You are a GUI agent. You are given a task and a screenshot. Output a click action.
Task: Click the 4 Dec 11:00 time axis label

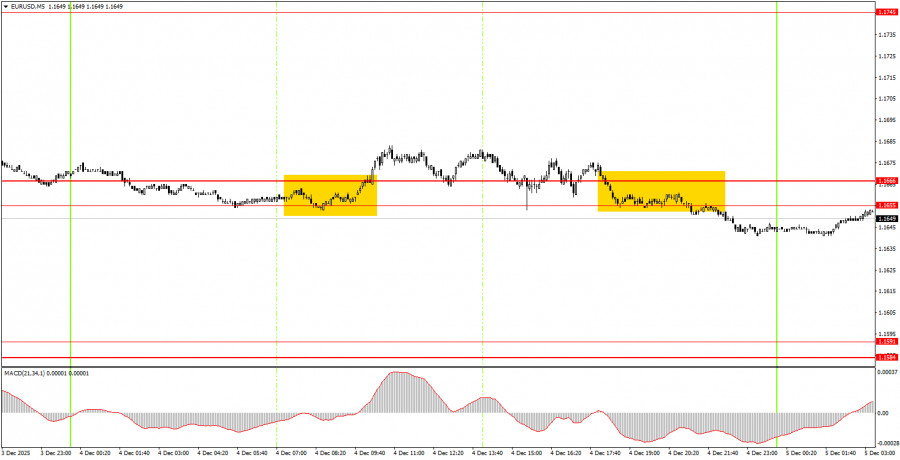click(410, 452)
